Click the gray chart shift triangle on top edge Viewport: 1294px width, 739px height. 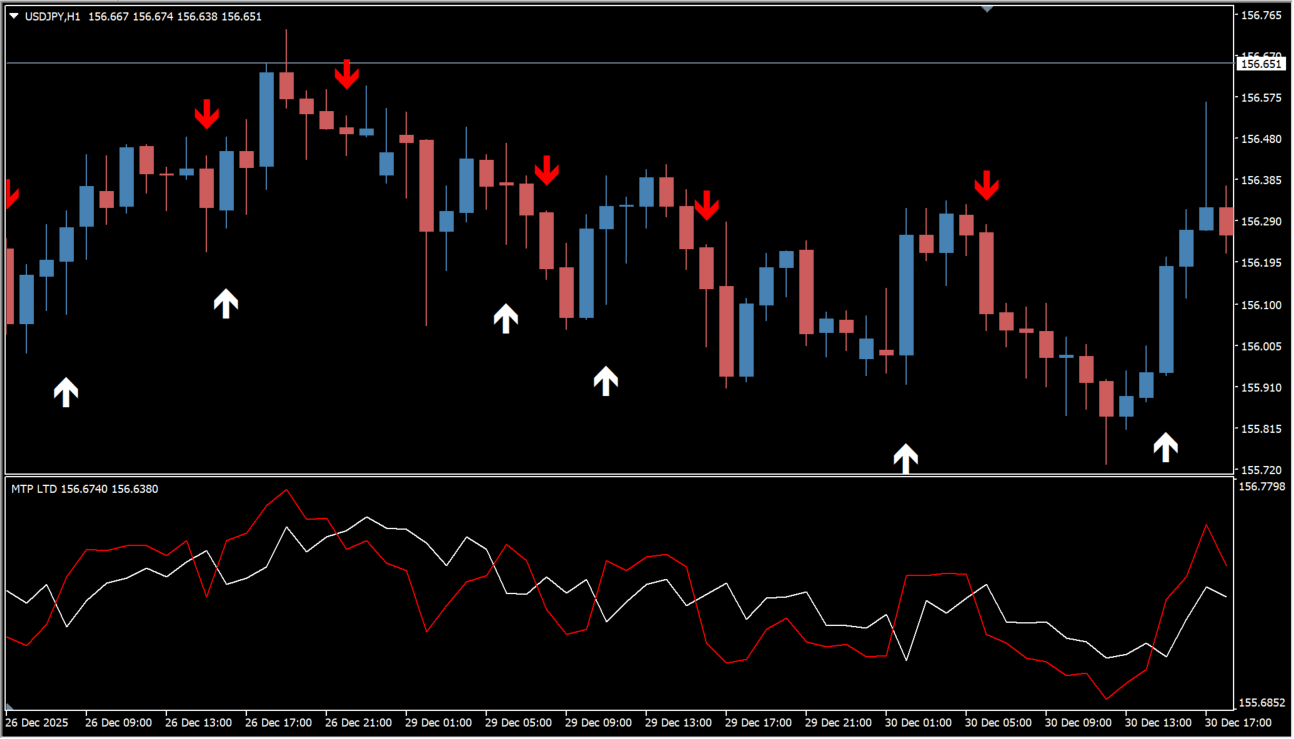point(987,9)
